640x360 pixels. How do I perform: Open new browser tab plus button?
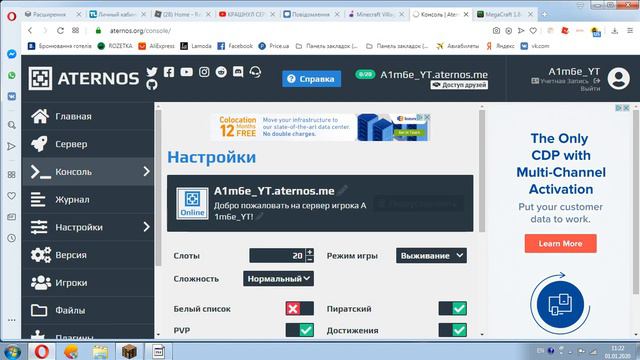[x=544, y=14]
